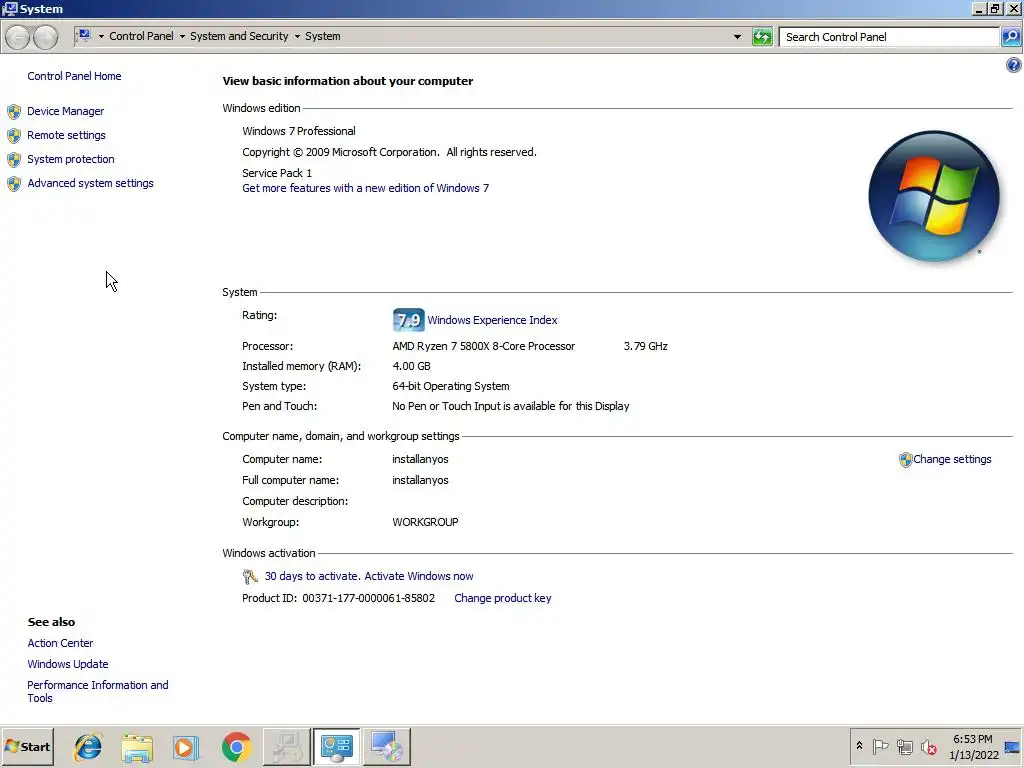Click the muted speaker tray icon
The image size is (1024, 768).
point(929,746)
